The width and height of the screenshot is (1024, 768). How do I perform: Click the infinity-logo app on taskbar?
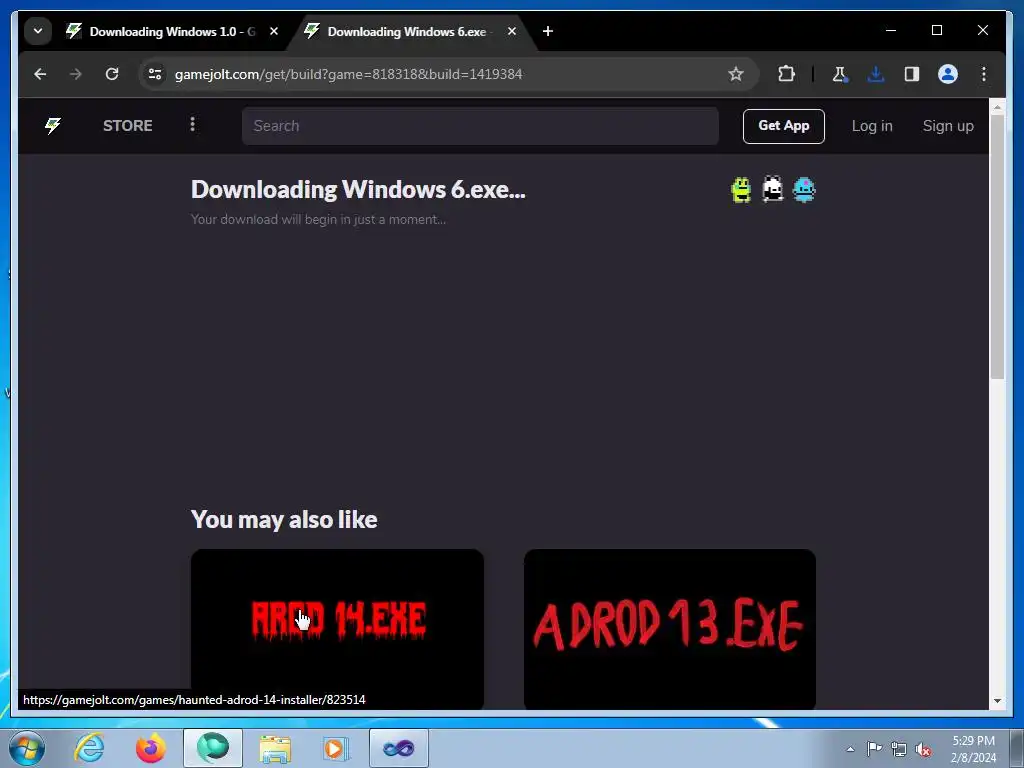[x=398, y=748]
